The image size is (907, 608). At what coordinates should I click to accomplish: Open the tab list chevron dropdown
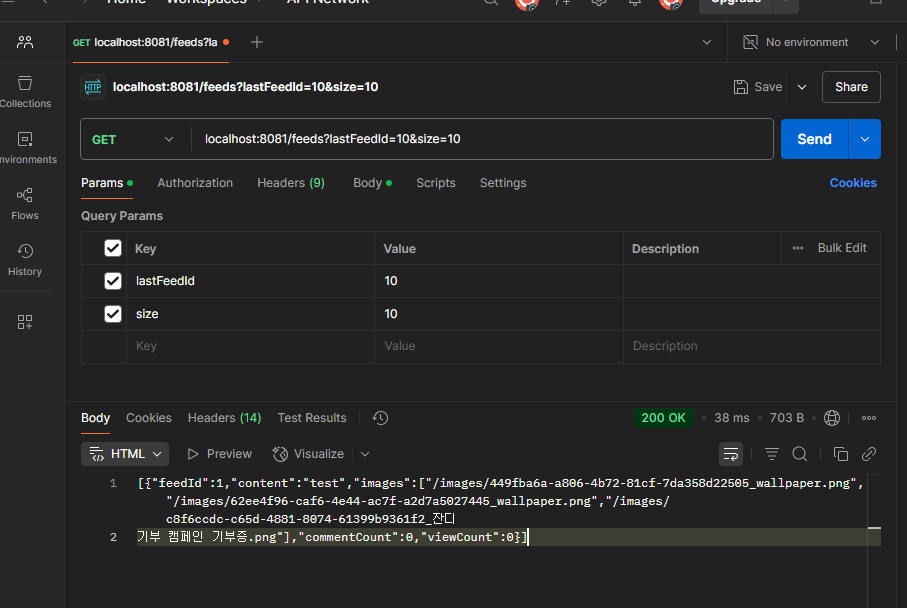click(x=706, y=42)
